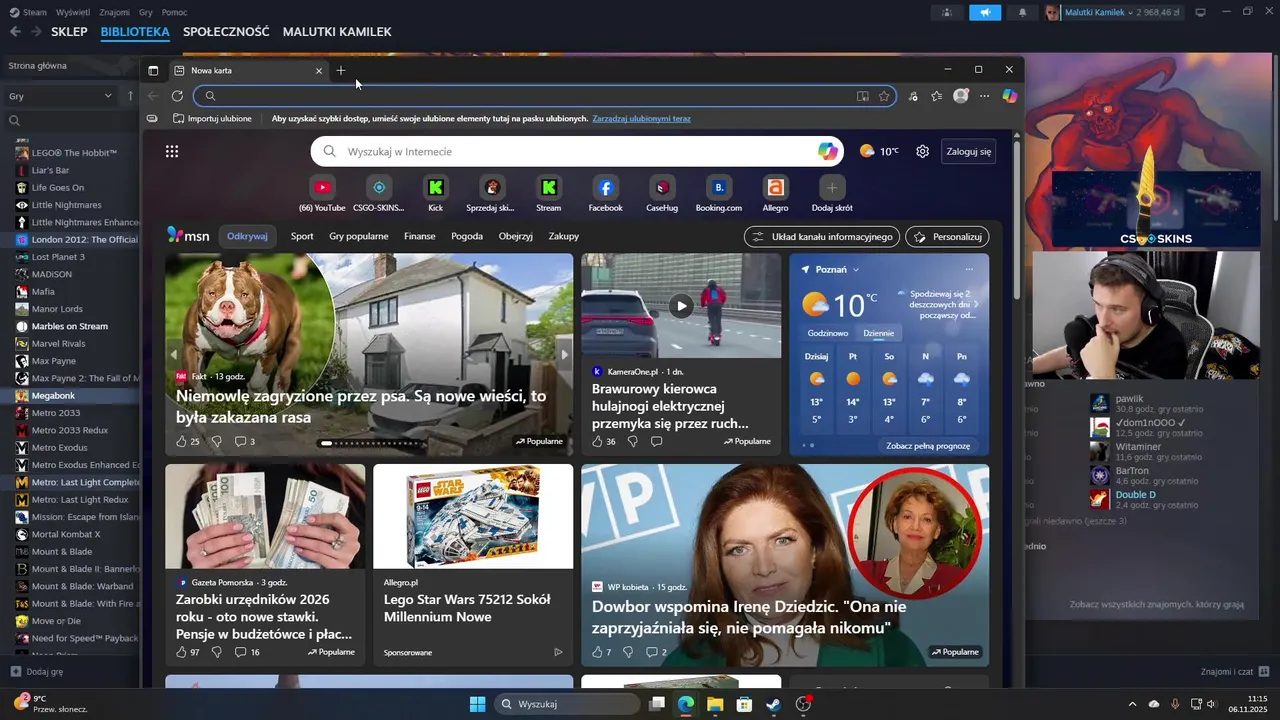Open the MSN apps grid launcher
Screen dimensions: 1280x720
pos(172,151)
